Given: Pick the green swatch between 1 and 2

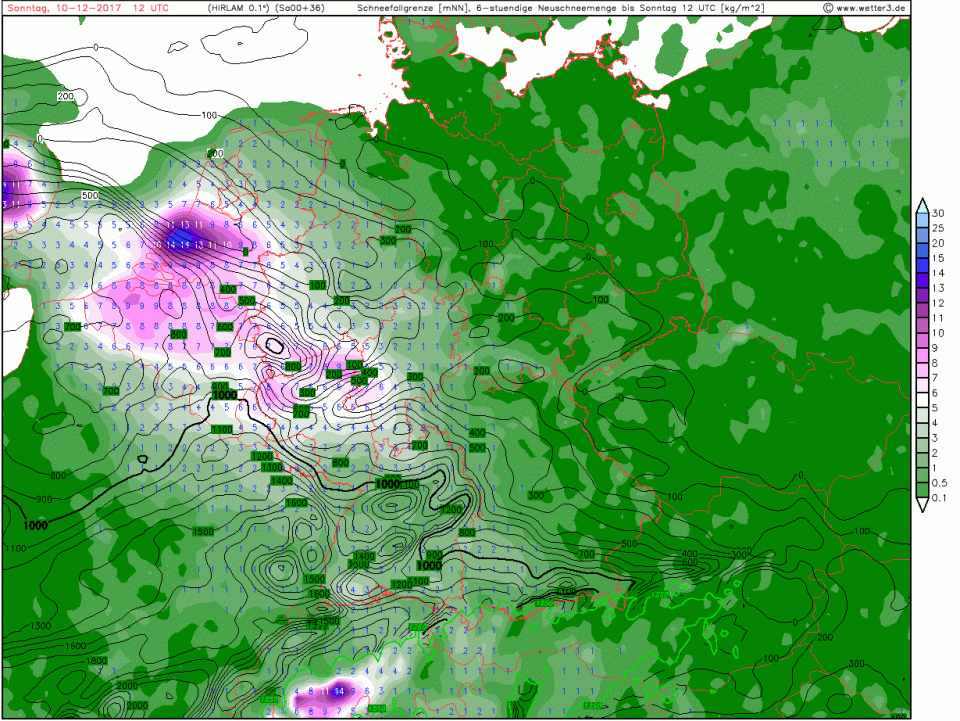Looking at the screenshot, I should (x=922, y=460).
